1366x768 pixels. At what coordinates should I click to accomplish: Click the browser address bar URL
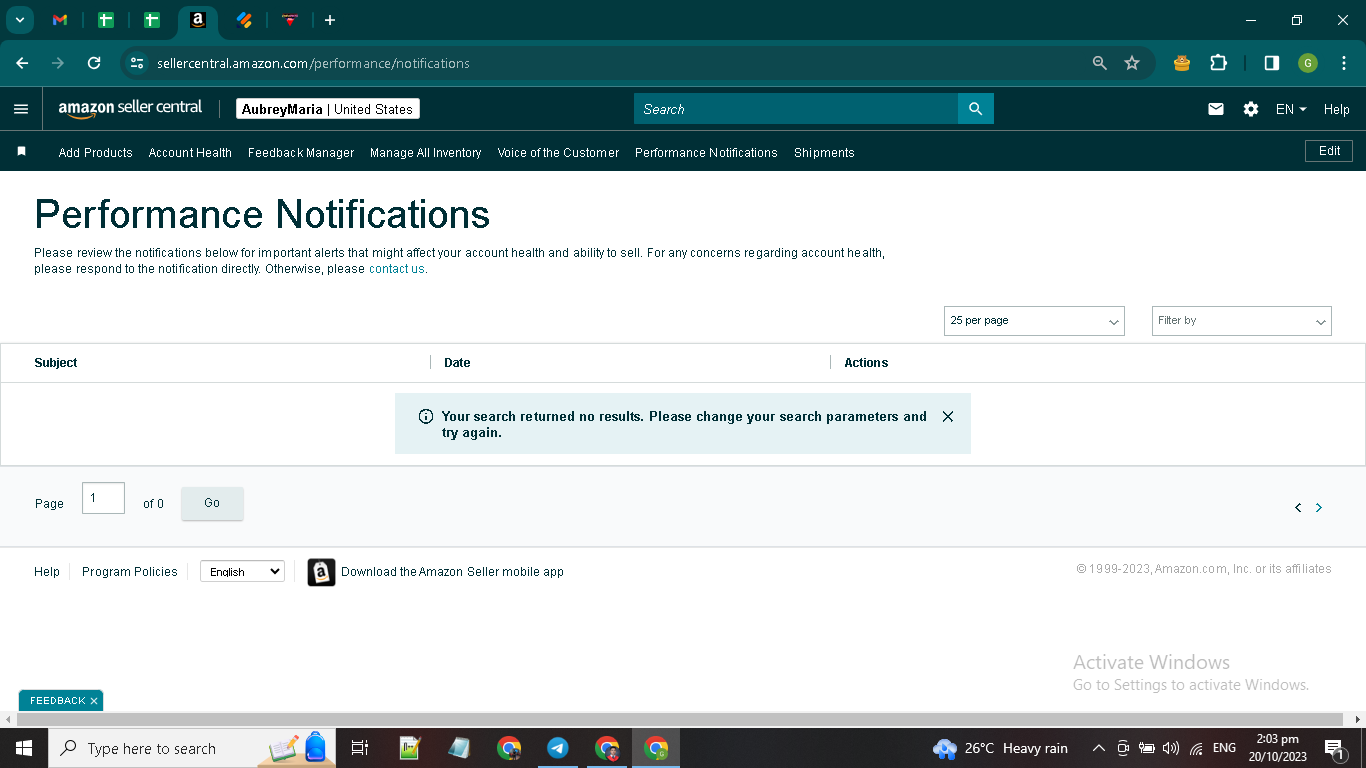(313, 63)
